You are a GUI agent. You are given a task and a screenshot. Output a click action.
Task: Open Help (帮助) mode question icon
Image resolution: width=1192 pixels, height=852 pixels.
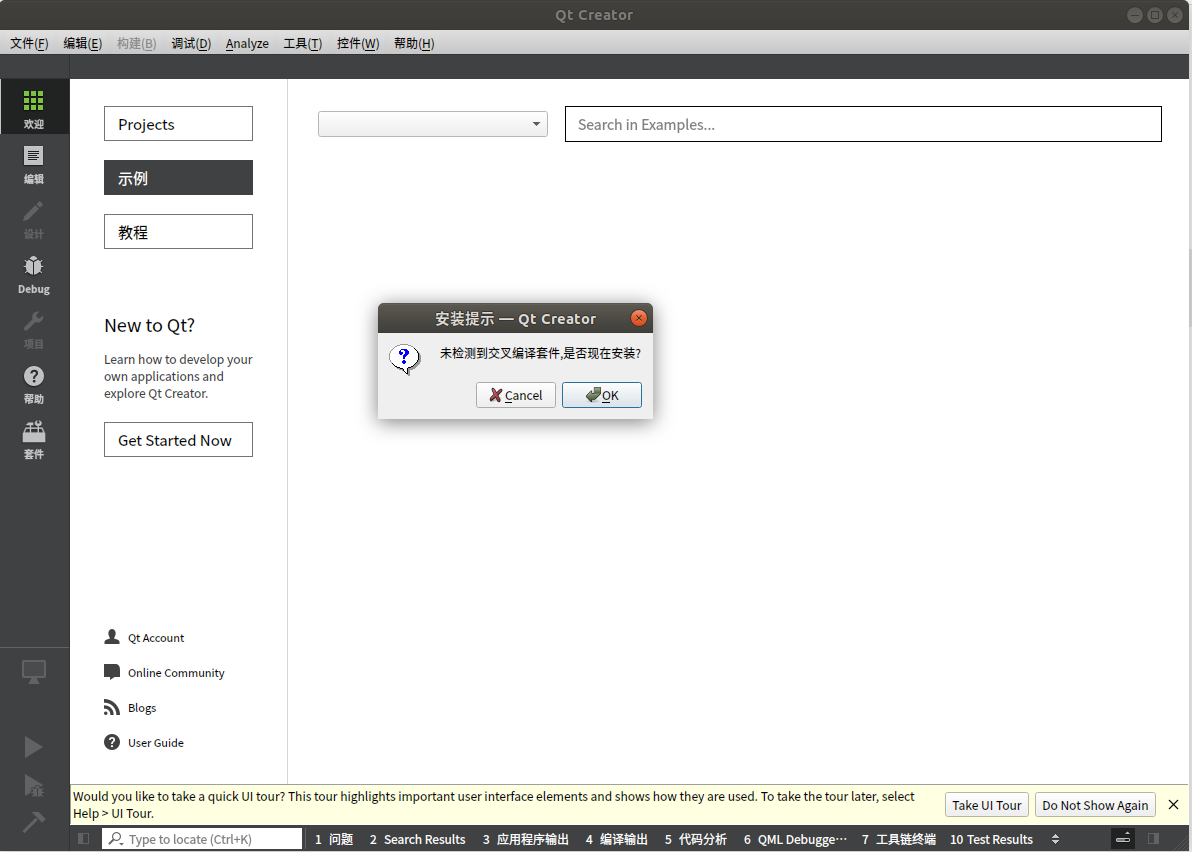click(x=34, y=382)
